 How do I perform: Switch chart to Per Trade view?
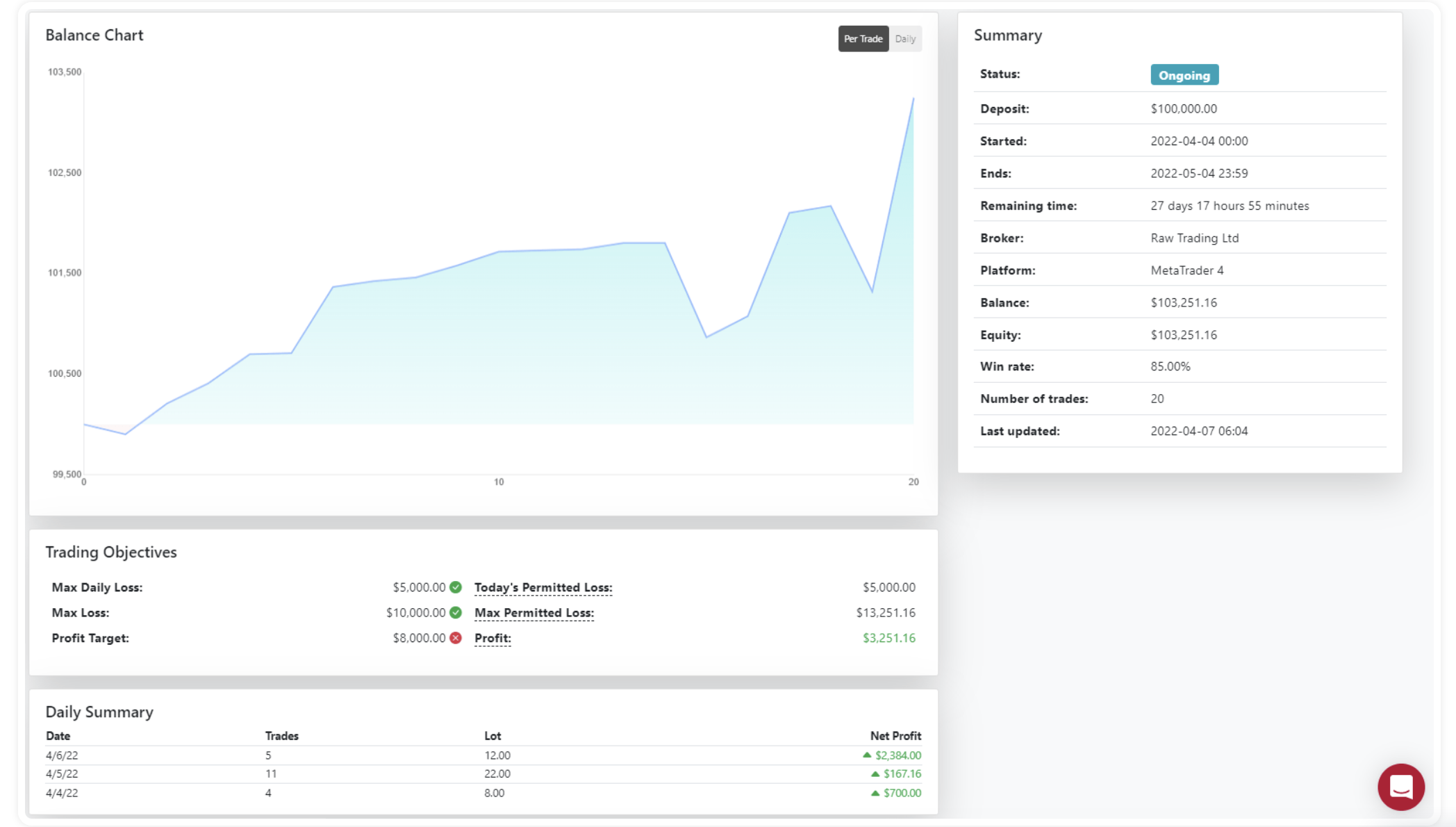click(x=863, y=39)
